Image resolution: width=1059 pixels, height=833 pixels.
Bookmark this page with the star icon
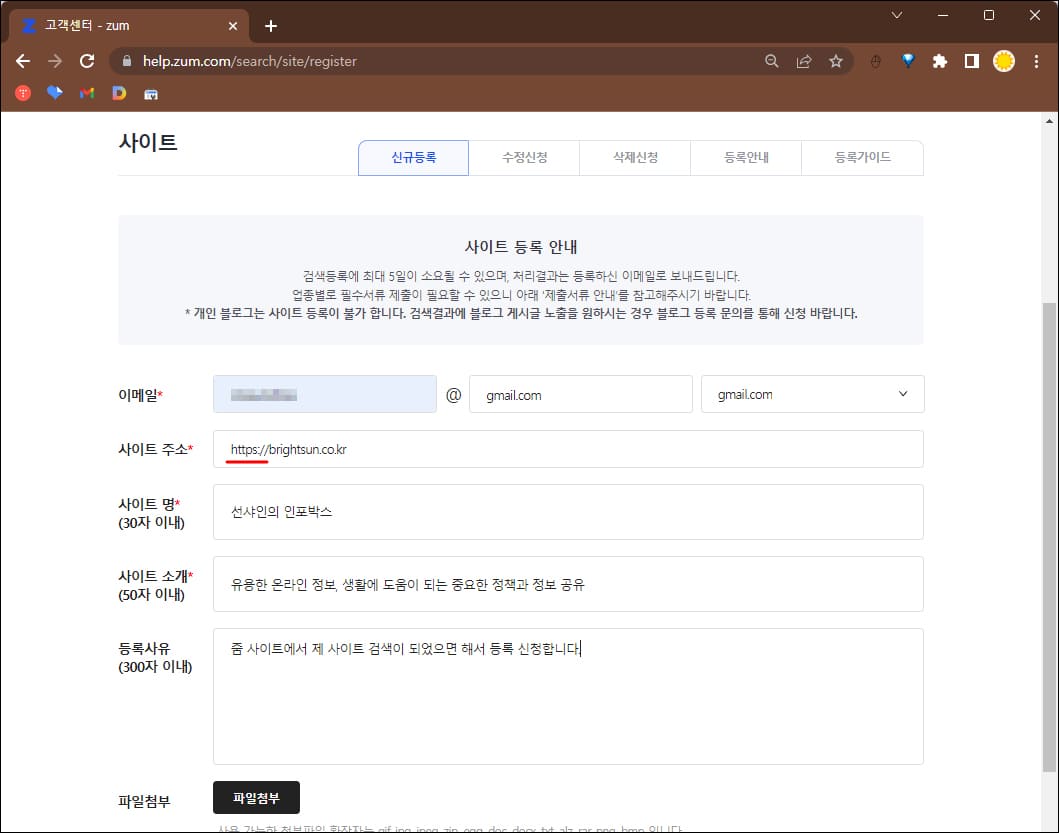click(x=837, y=61)
